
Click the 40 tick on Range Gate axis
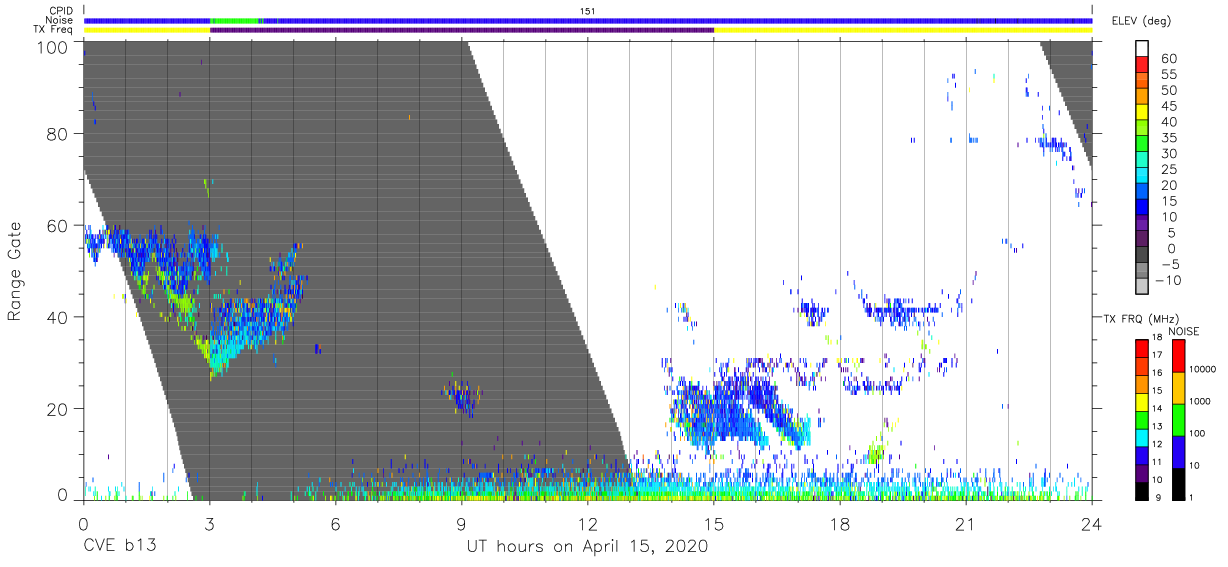[56, 317]
